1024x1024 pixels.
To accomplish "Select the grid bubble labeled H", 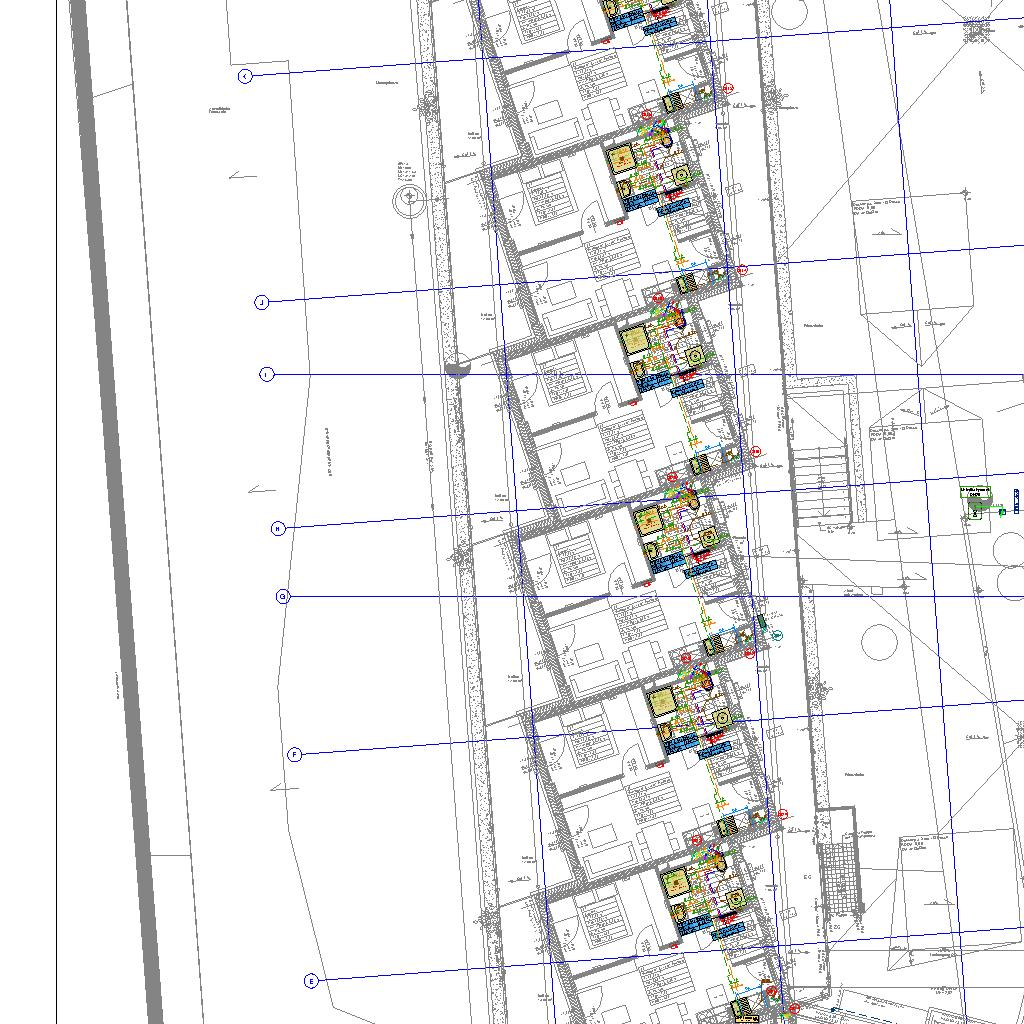I will coord(278,528).
